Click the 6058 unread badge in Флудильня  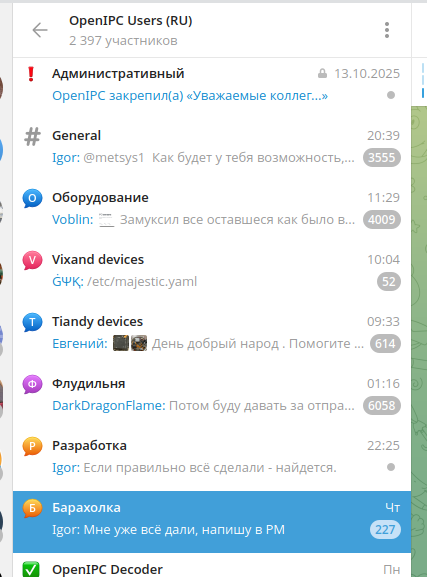[382, 406]
